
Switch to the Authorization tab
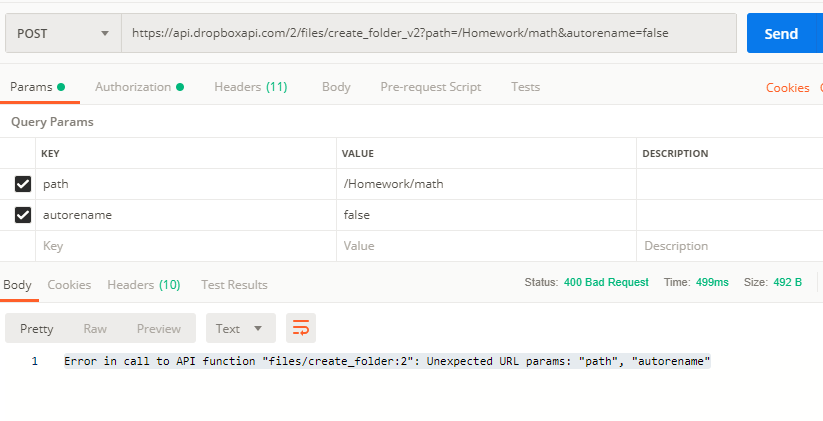[x=139, y=87]
